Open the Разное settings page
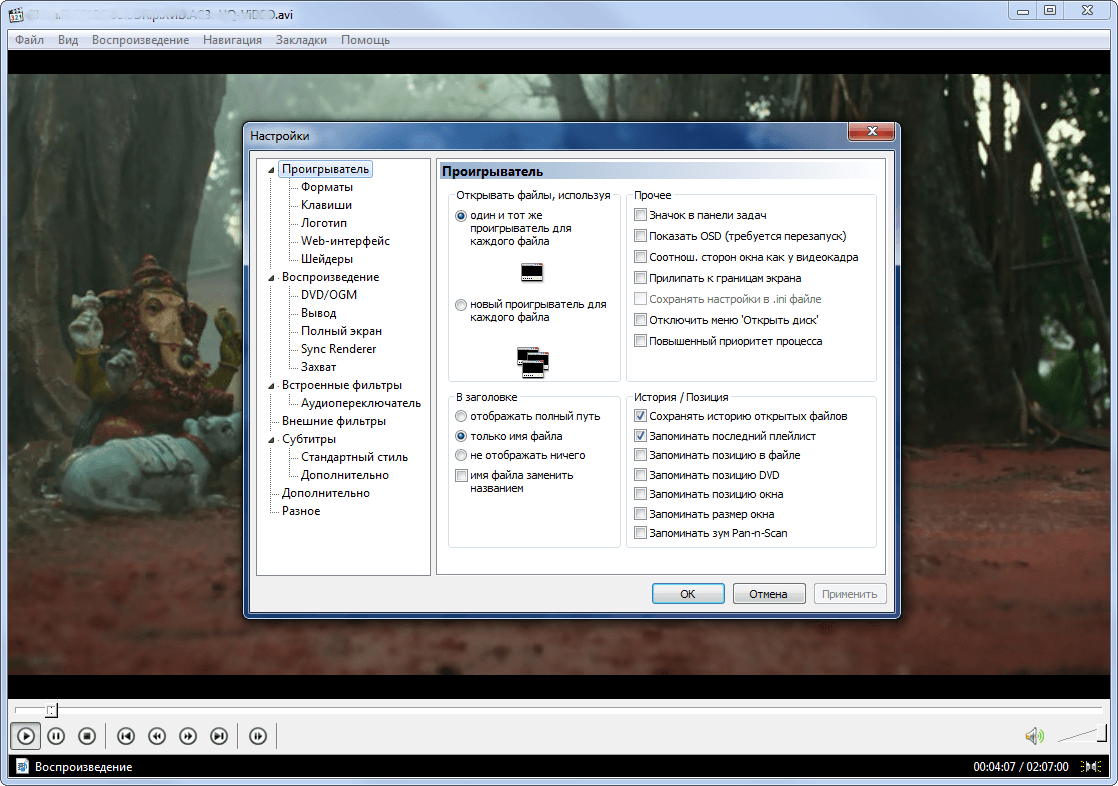This screenshot has height=786, width=1118. tap(301, 511)
